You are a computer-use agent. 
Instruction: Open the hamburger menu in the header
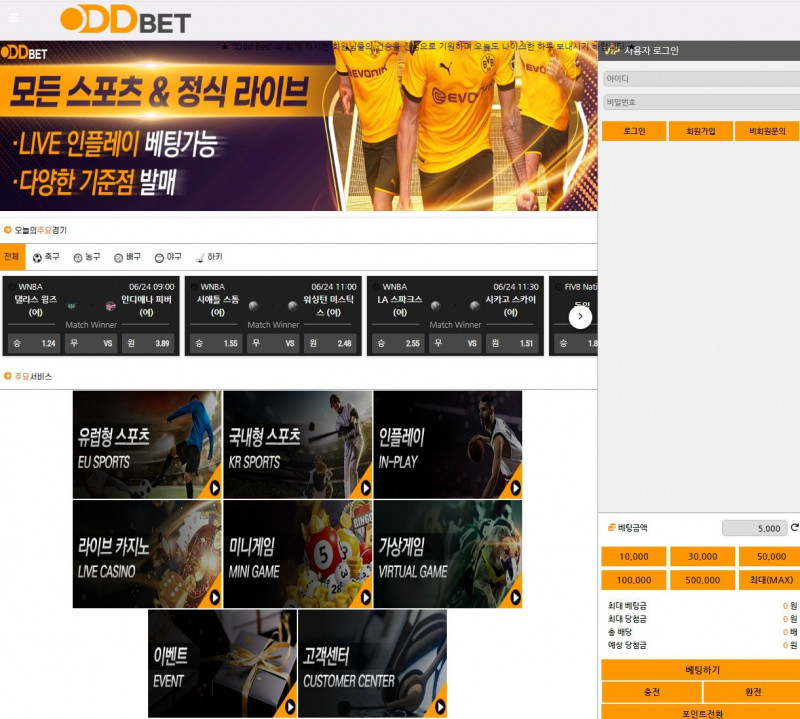[13, 18]
